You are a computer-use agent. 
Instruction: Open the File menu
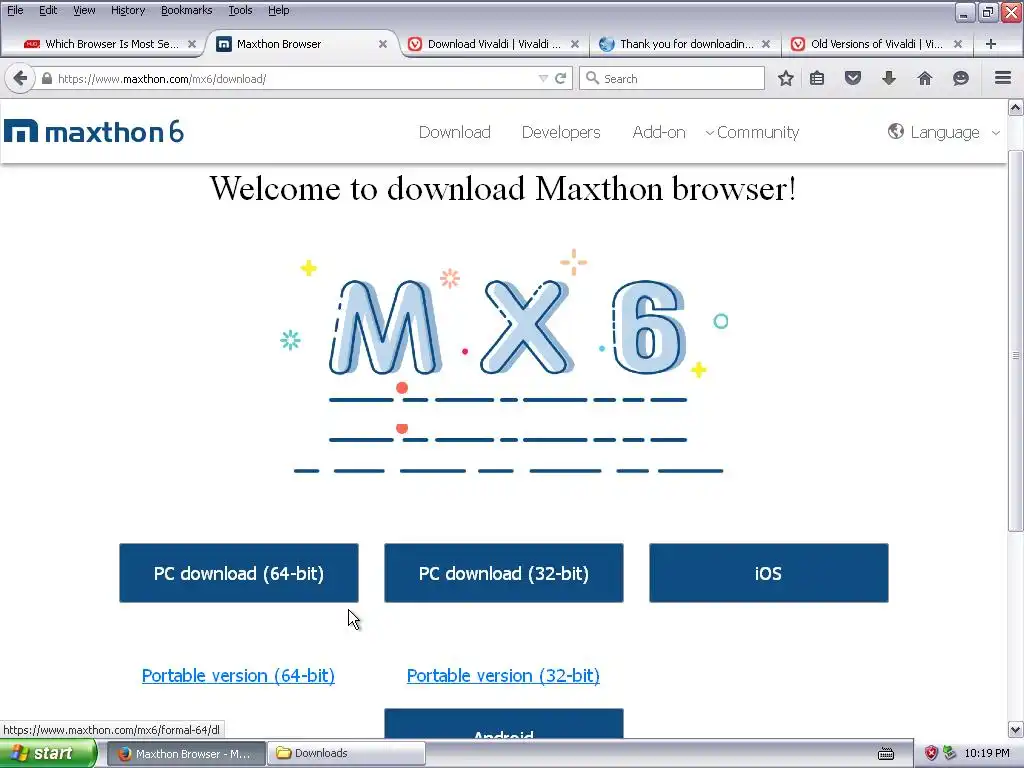pyautogui.click(x=14, y=10)
